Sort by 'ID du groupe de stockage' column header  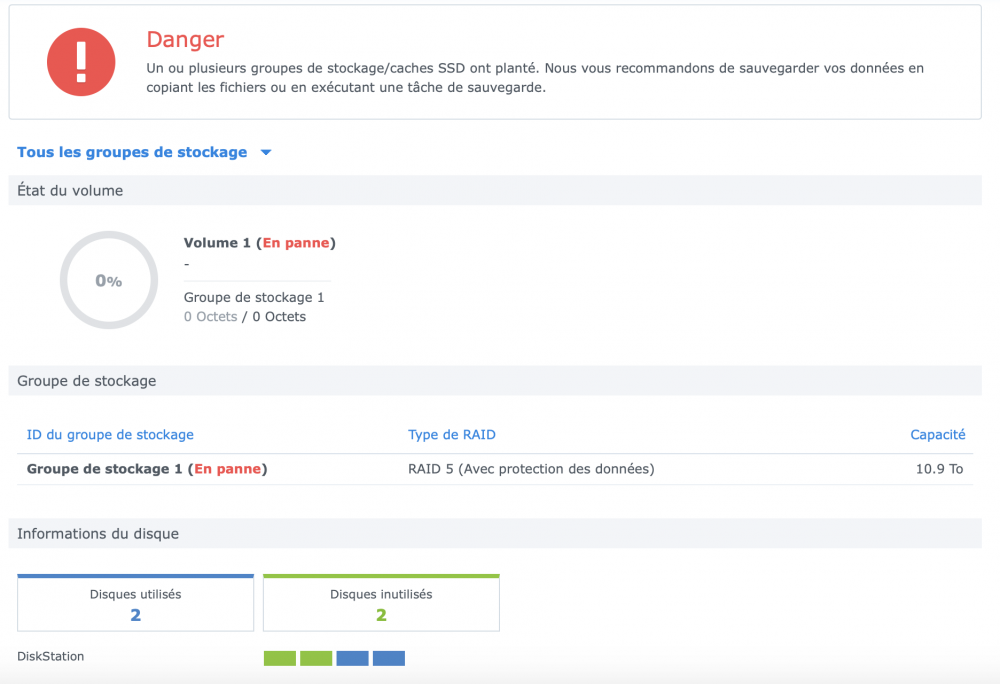click(x=110, y=435)
